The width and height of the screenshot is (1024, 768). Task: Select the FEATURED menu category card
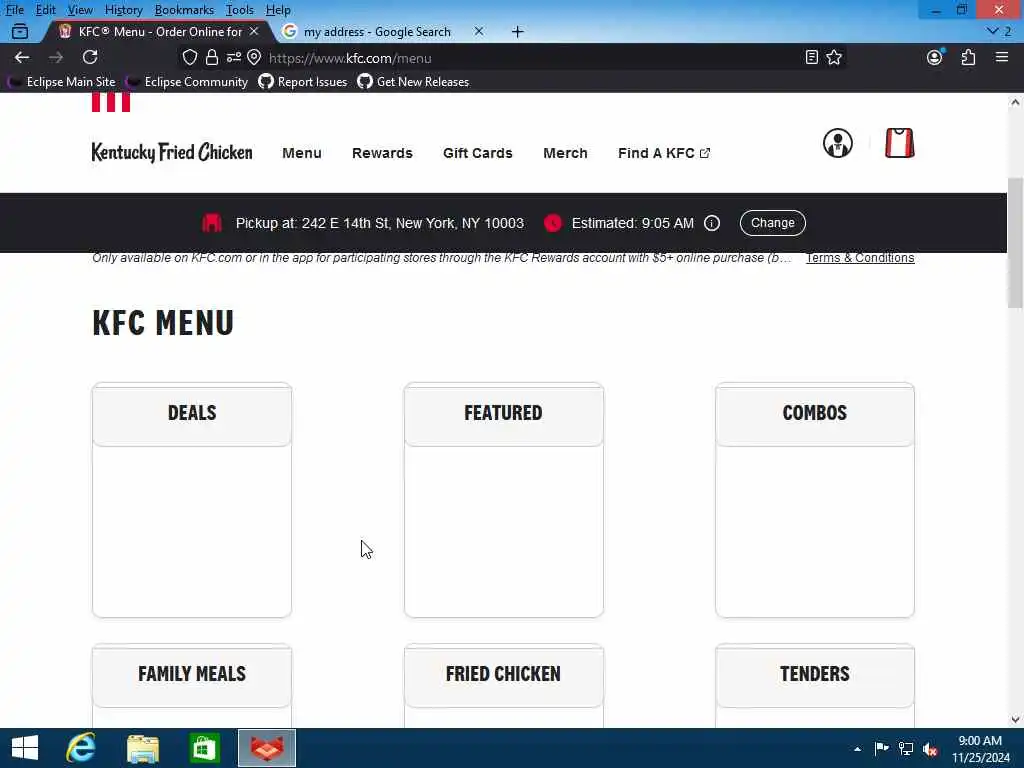pyautogui.click(x=504, y=500)
